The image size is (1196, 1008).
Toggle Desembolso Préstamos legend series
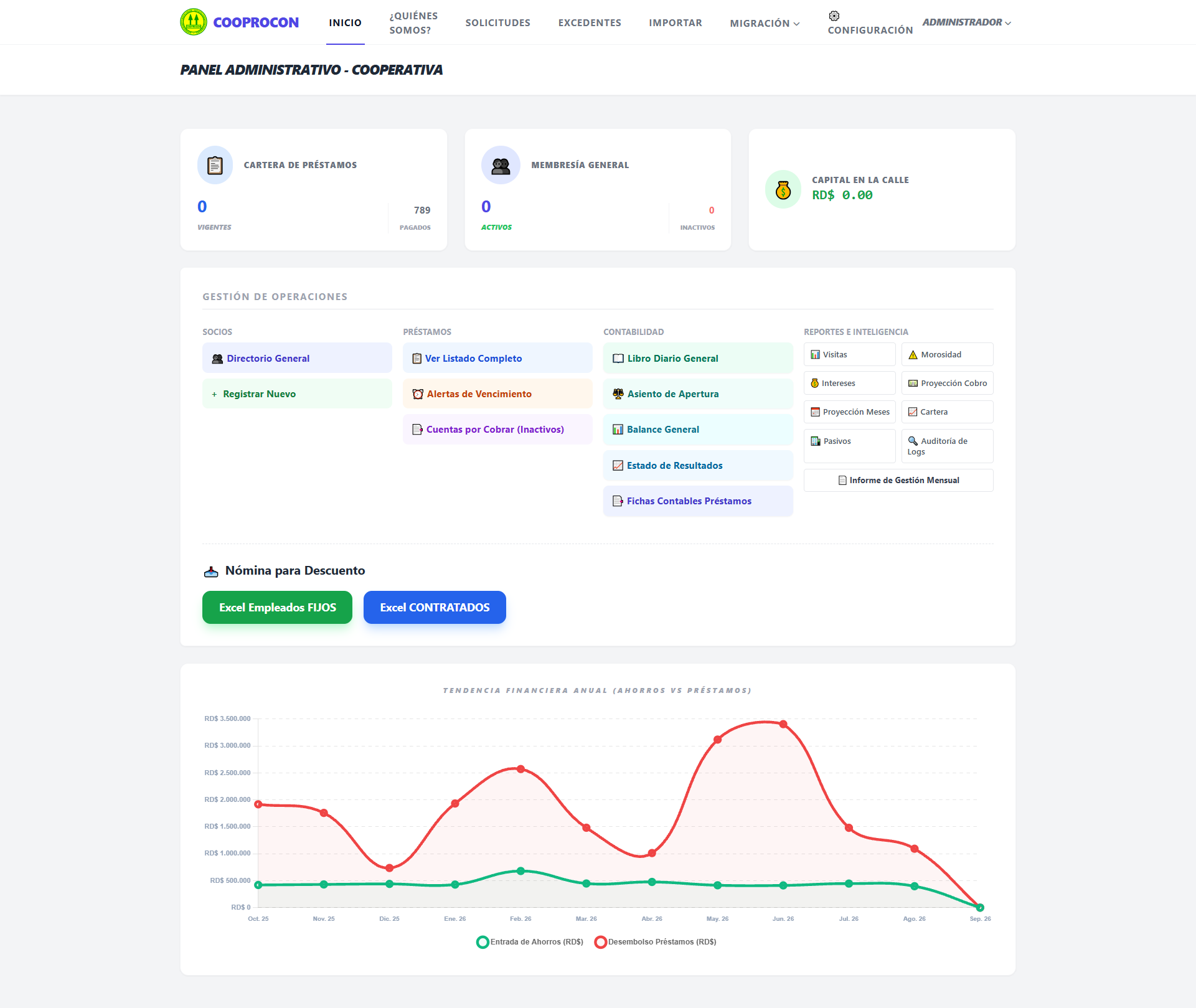coord(656,942)
